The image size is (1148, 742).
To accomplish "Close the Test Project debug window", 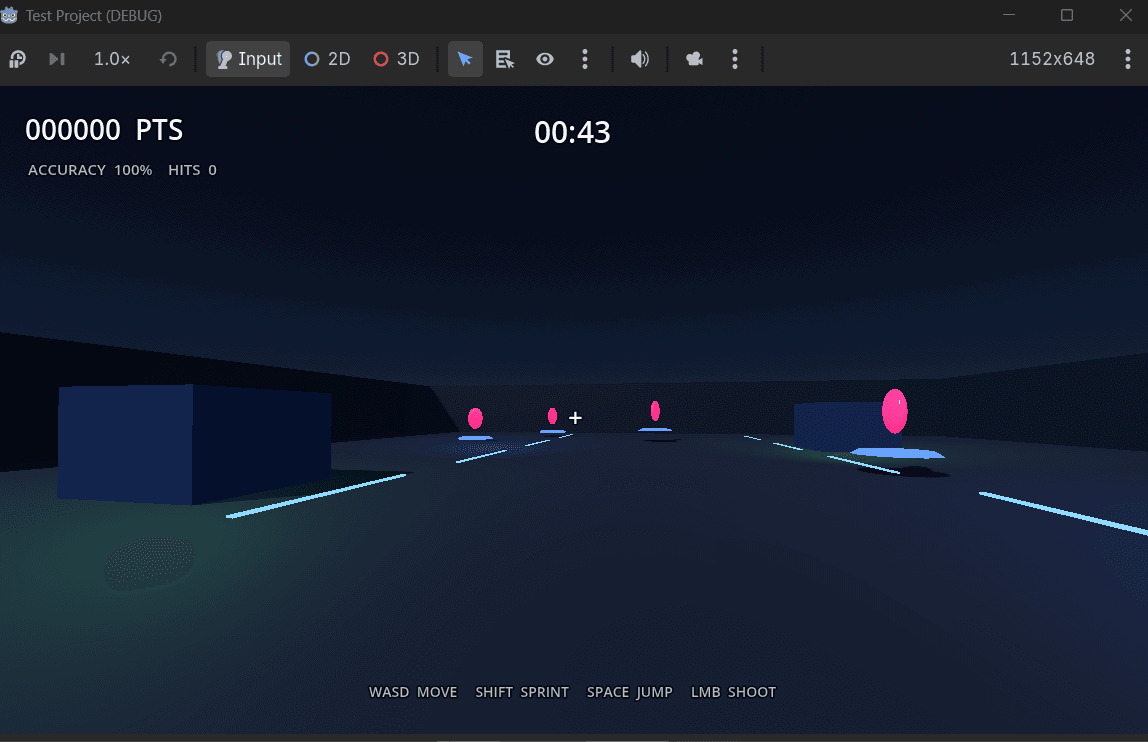I will [1125, 15].
